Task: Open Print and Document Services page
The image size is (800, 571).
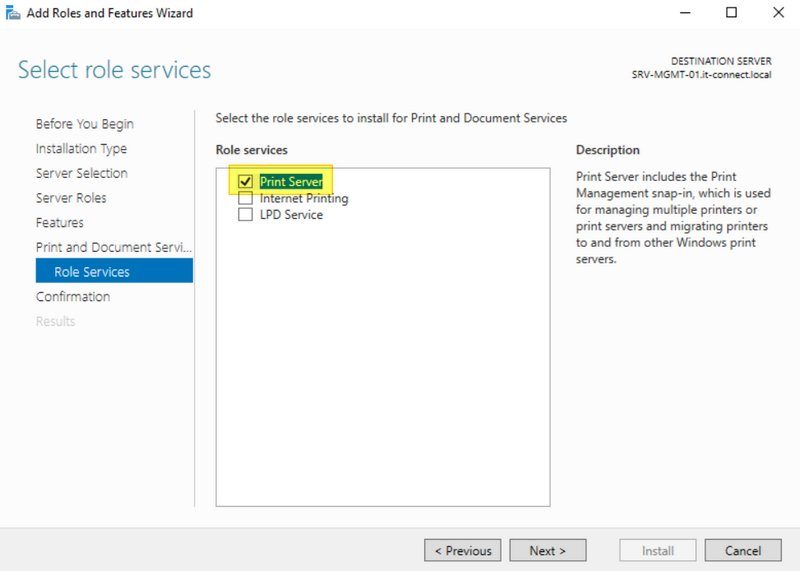Action: click(x=113, y=247)
